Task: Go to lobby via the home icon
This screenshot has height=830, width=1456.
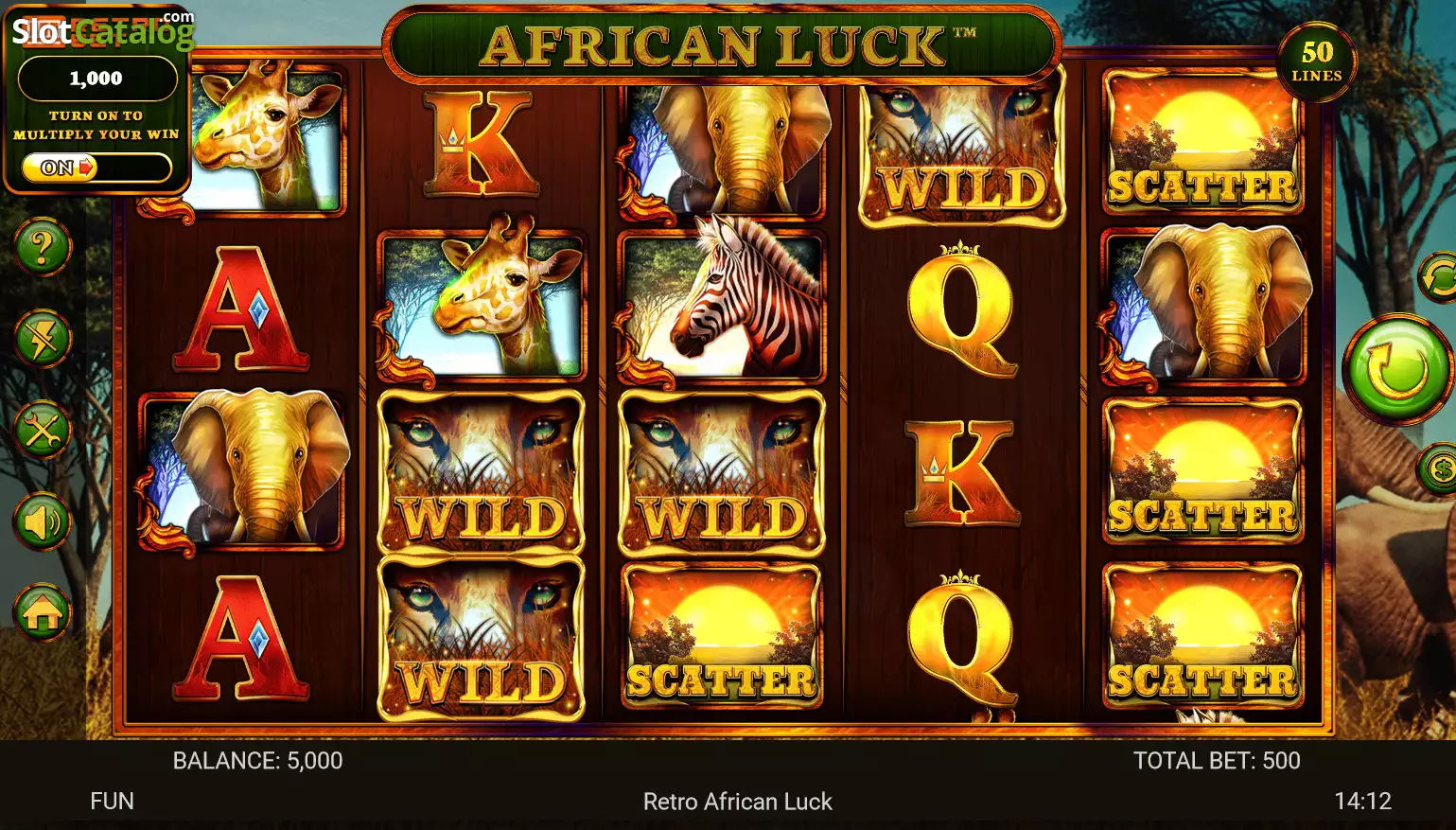Action: tap(43, 613)
